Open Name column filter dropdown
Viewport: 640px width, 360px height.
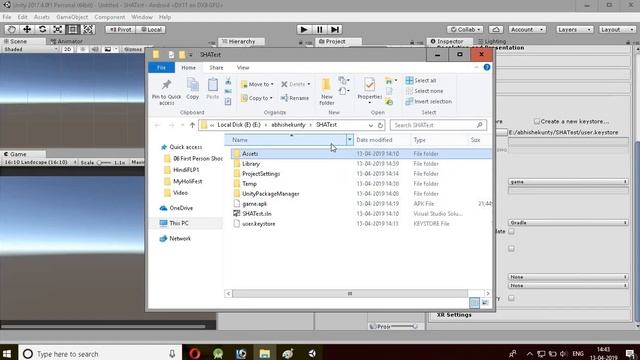point(350,140)
